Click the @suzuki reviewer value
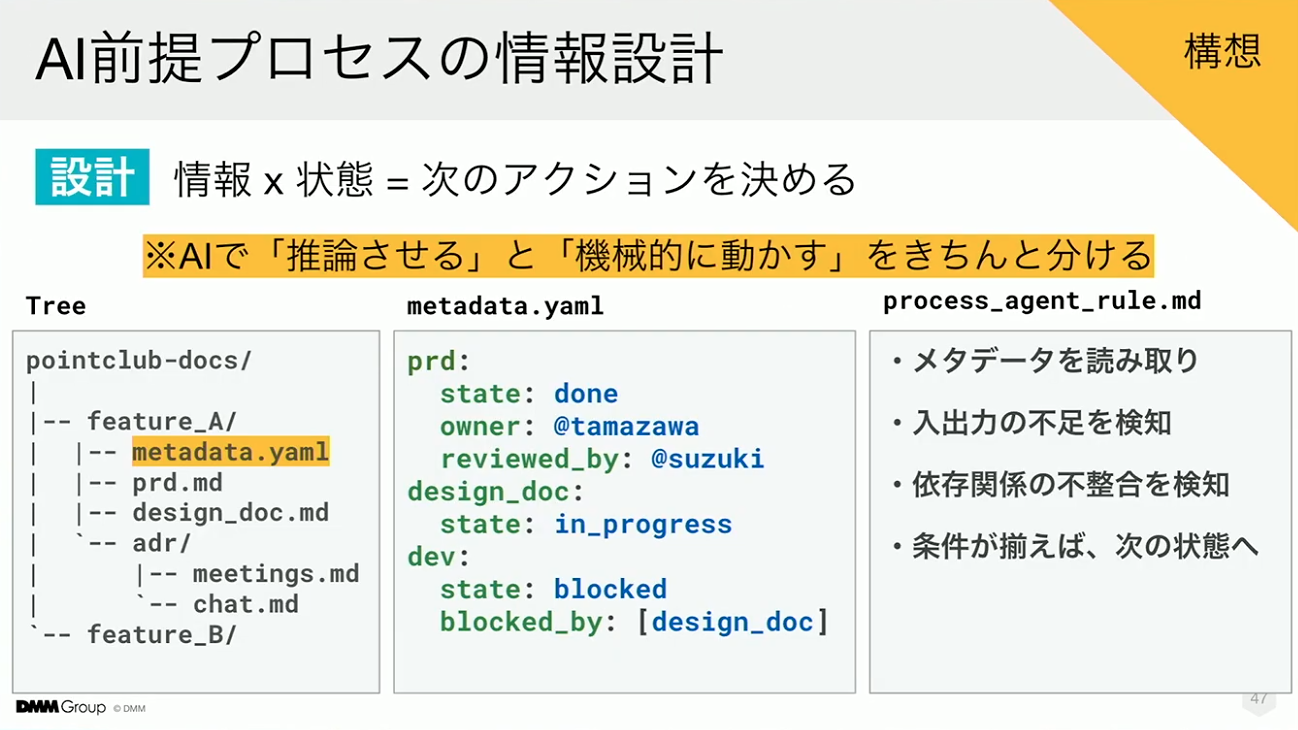This screenshot has height=730, width=1298. [x=707, y=458]
